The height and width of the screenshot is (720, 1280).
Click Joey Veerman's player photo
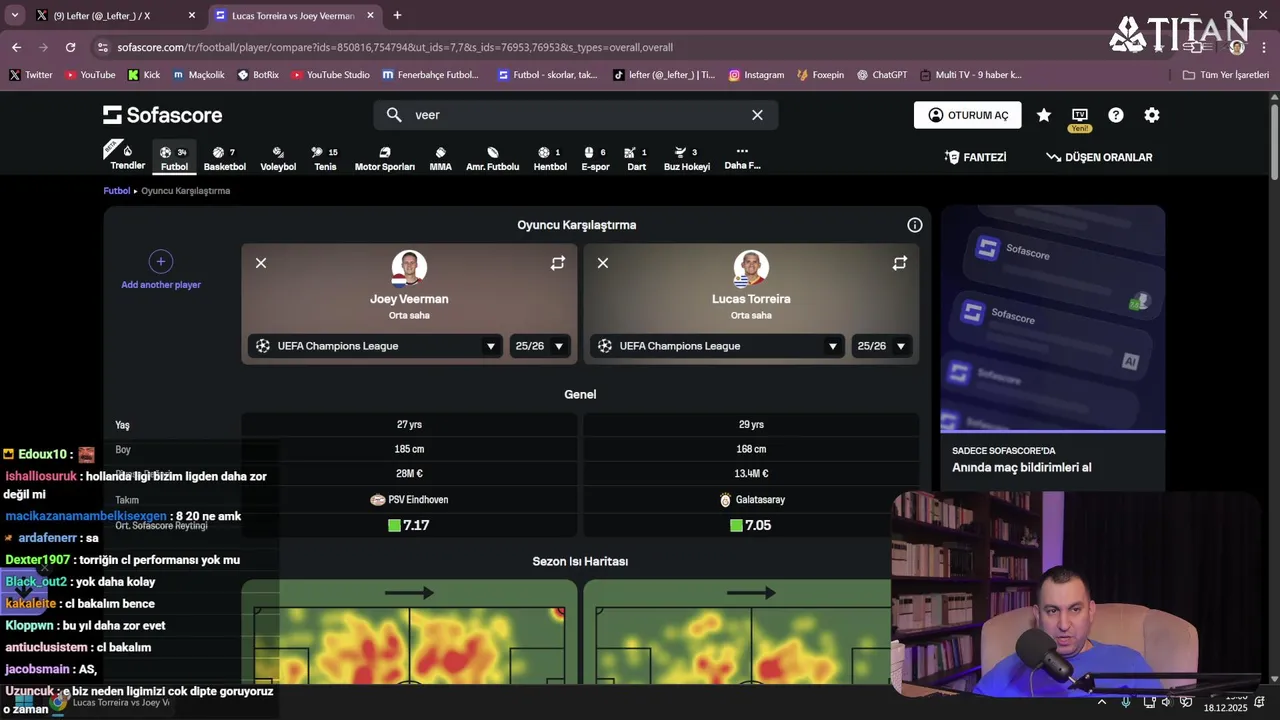[x=409, y=268]
